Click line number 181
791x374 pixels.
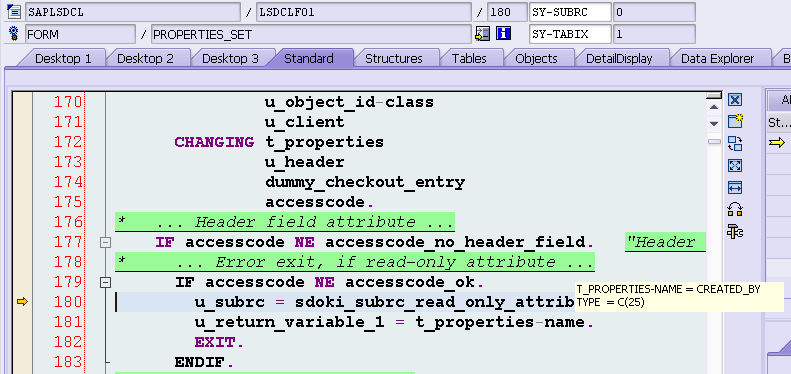tap(68, 322)
